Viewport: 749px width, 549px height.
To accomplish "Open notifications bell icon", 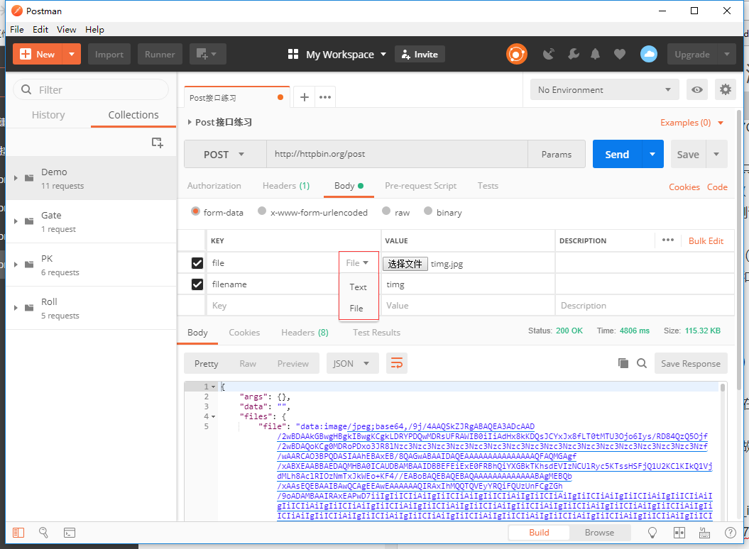I will tap(595, 54).
